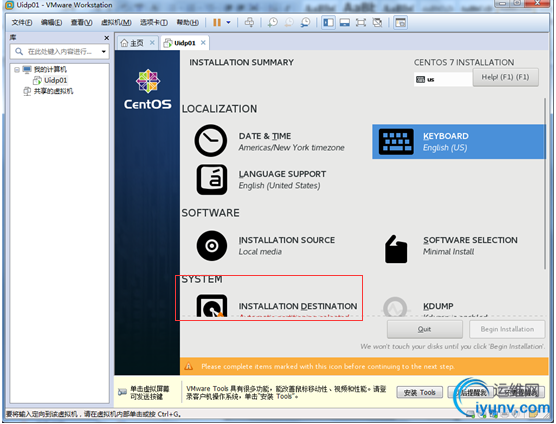Click the INSTALLATION SOURCE label
556x424 pixels.
[287, 240]
